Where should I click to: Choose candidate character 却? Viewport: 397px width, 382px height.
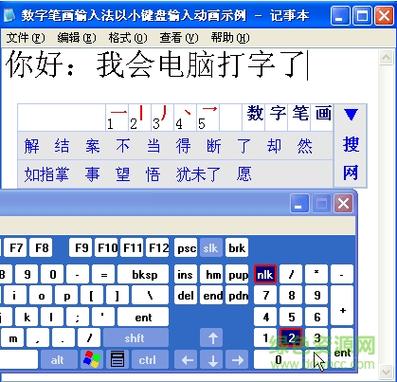pos(274,146)
